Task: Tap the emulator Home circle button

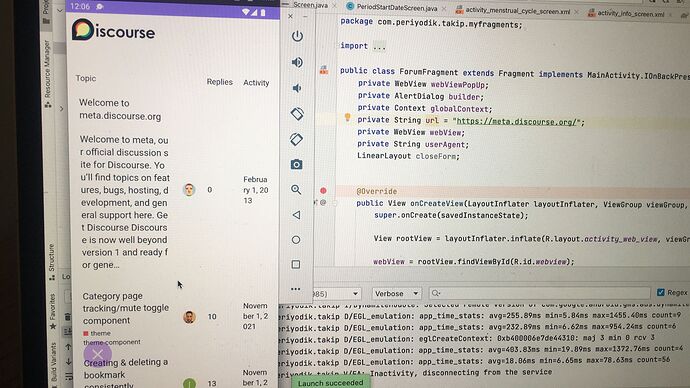Action: pos(296,240)
